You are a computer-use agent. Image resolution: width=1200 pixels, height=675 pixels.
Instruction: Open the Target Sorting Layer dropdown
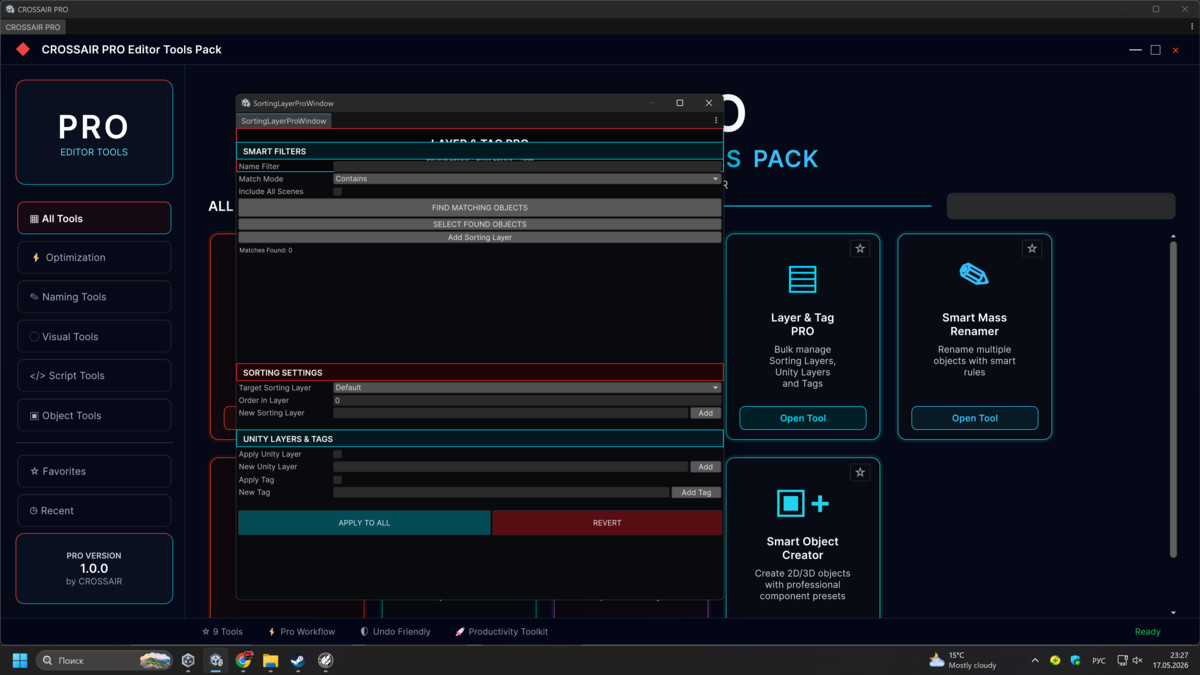point(527,388)
